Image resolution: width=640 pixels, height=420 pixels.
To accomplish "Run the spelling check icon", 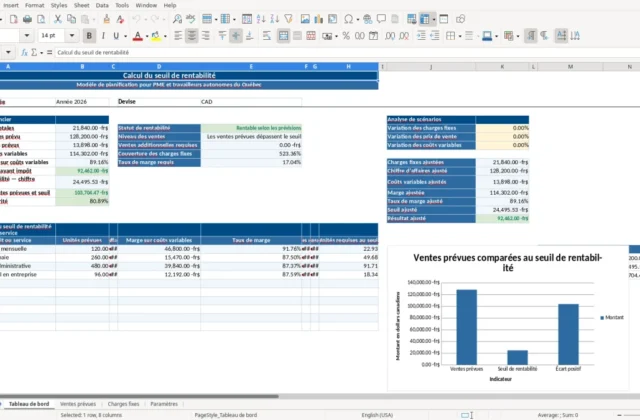I will coord(191,19).
